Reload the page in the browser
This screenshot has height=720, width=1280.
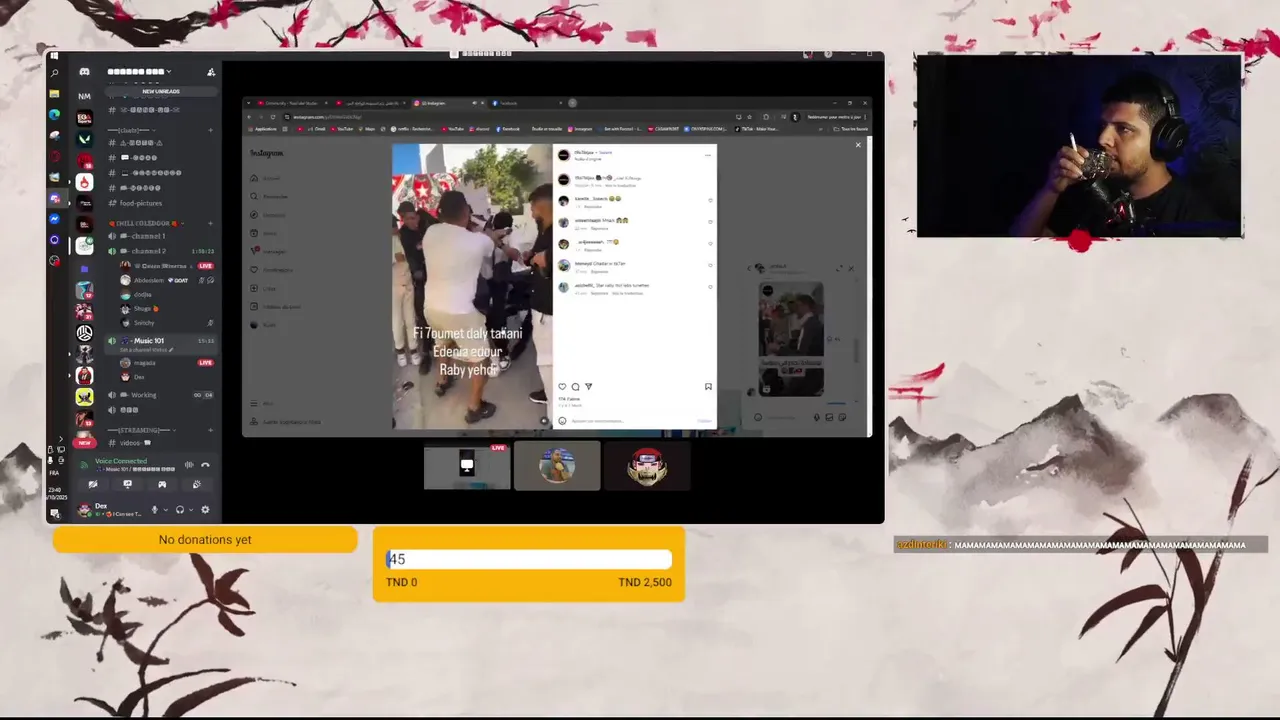(273, 117)
